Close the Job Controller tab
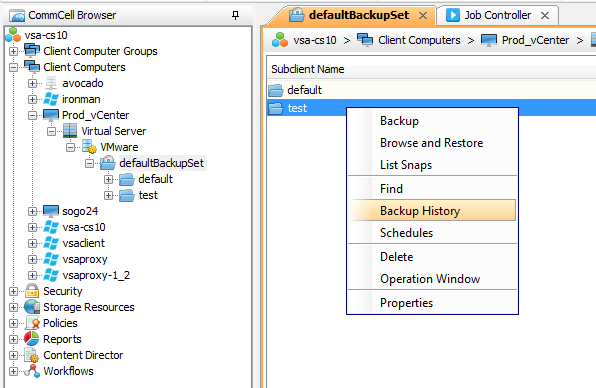The image size is (596, 388). pyautogui.click(x=545, y=16)
